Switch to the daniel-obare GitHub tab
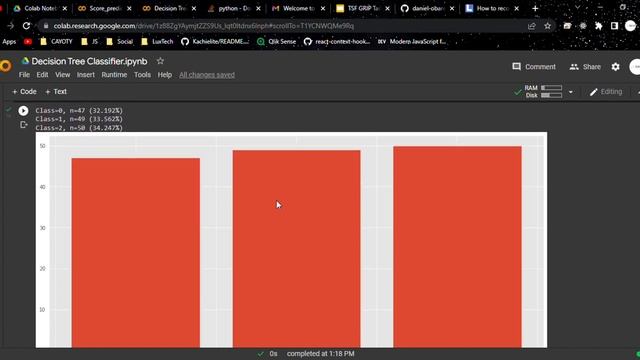640x360 pixels. pyautogui.click(x=427, y=8)
